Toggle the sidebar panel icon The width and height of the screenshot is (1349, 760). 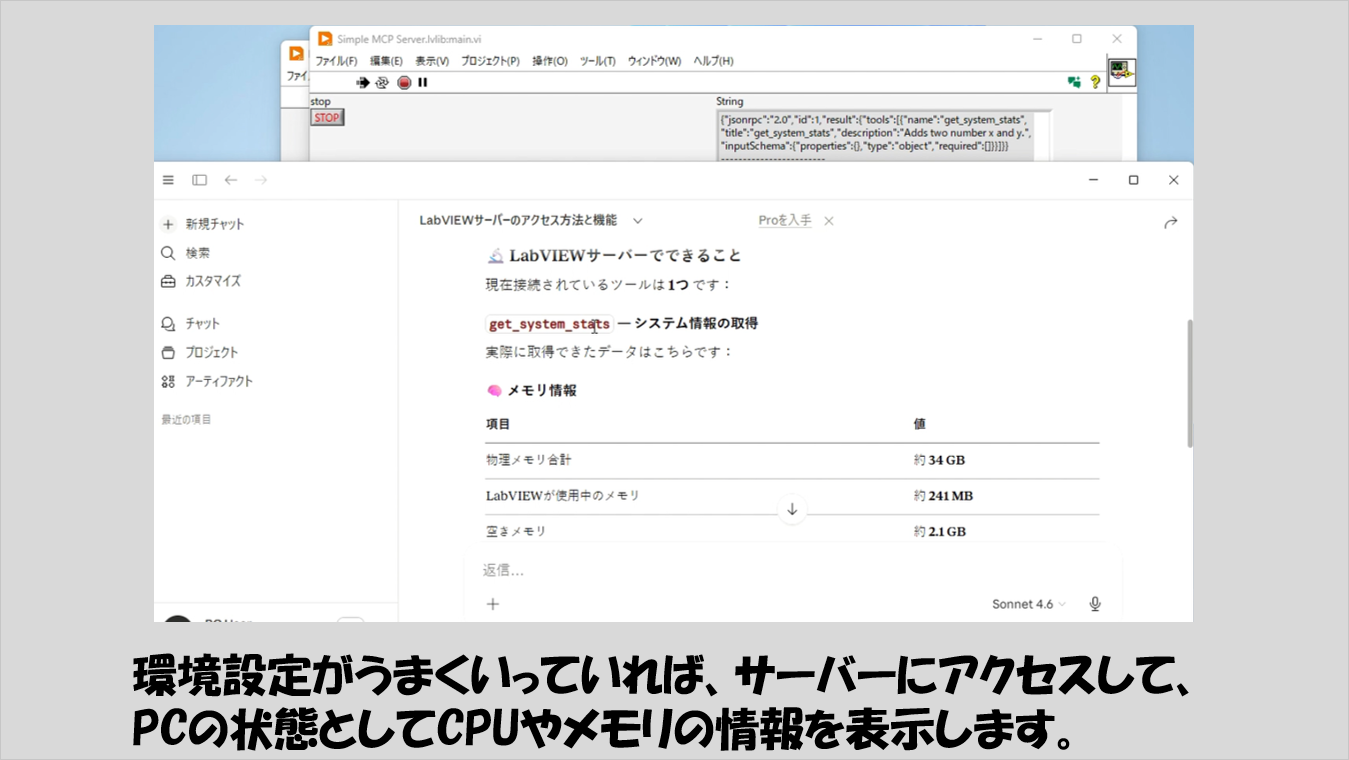[x=200, y=180]
